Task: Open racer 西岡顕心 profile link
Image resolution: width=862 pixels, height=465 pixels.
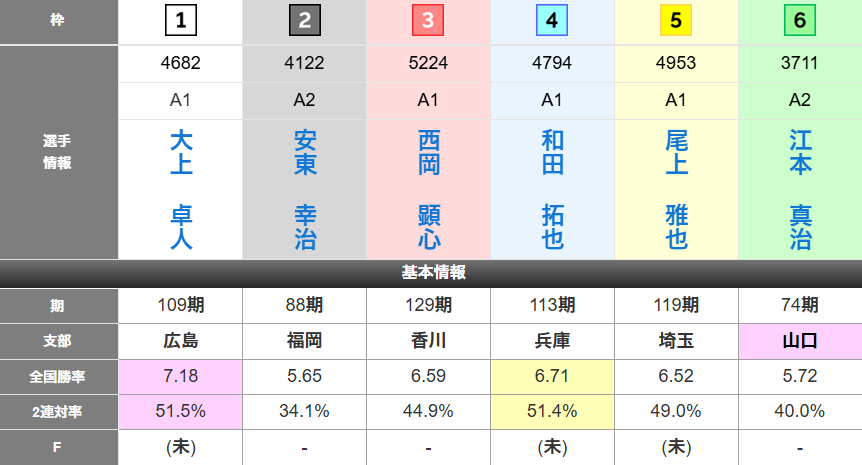Action: click(x=429, y=190)
